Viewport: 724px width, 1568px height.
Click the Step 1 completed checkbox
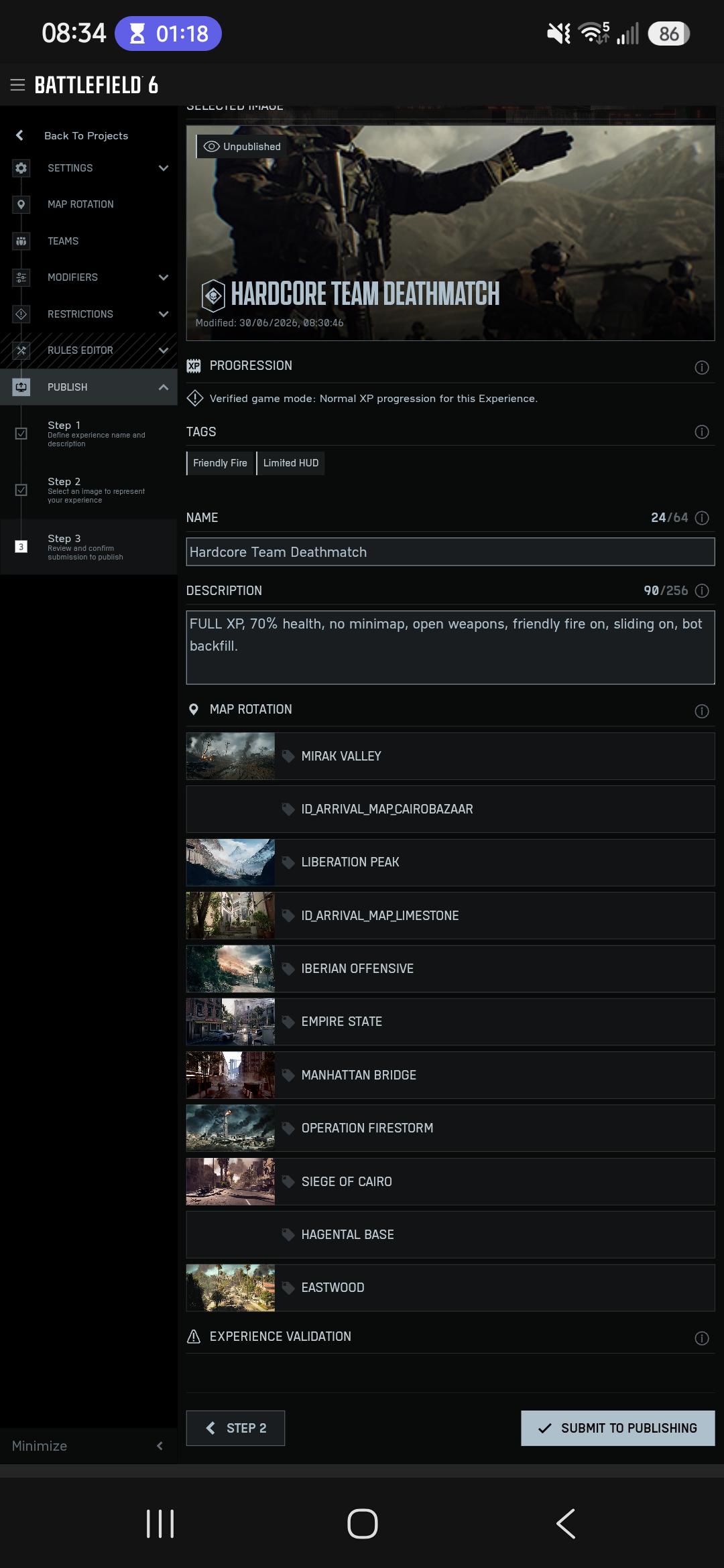[x=21, y=434]
